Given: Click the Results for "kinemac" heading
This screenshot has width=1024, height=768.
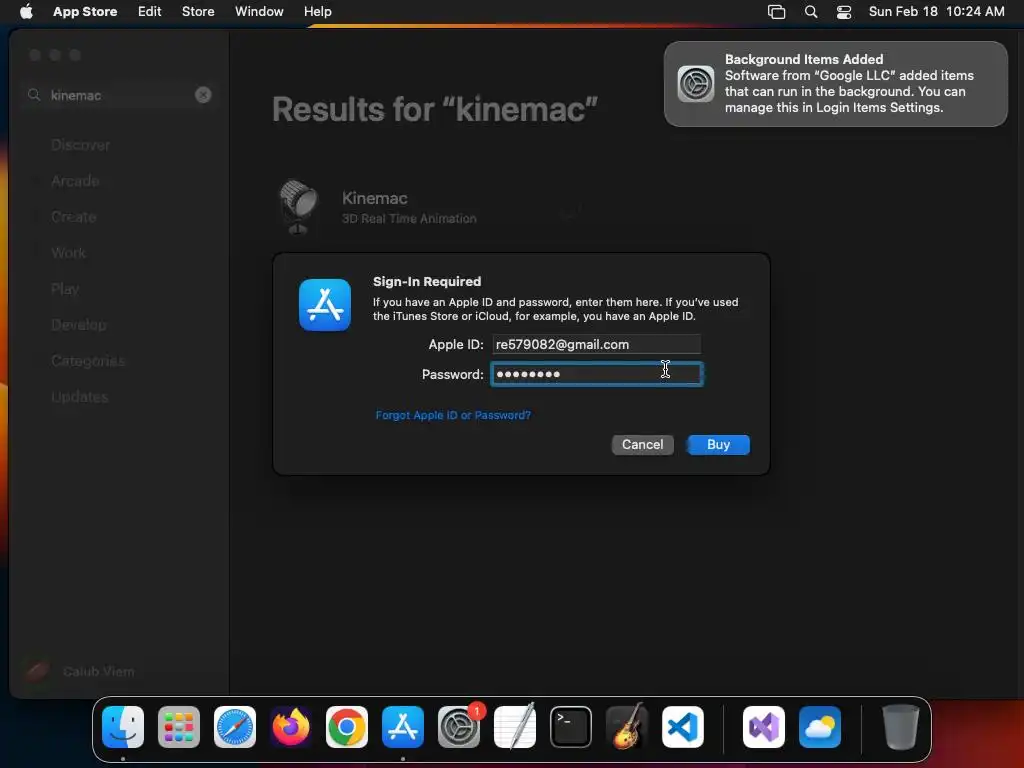Looking at the screenshot, I should pos(435,109).
